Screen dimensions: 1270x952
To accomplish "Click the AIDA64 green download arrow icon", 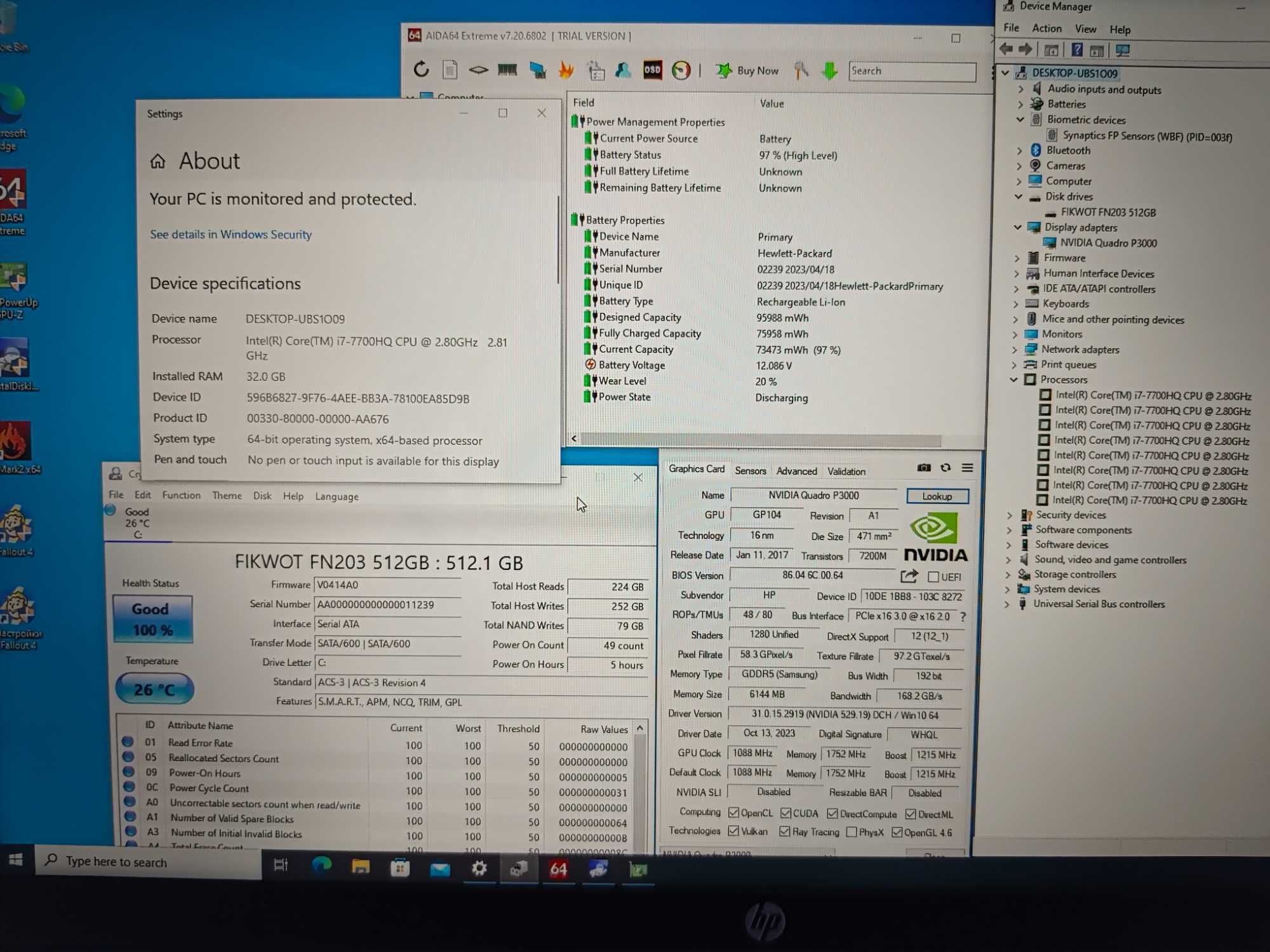I will [829, 70].
